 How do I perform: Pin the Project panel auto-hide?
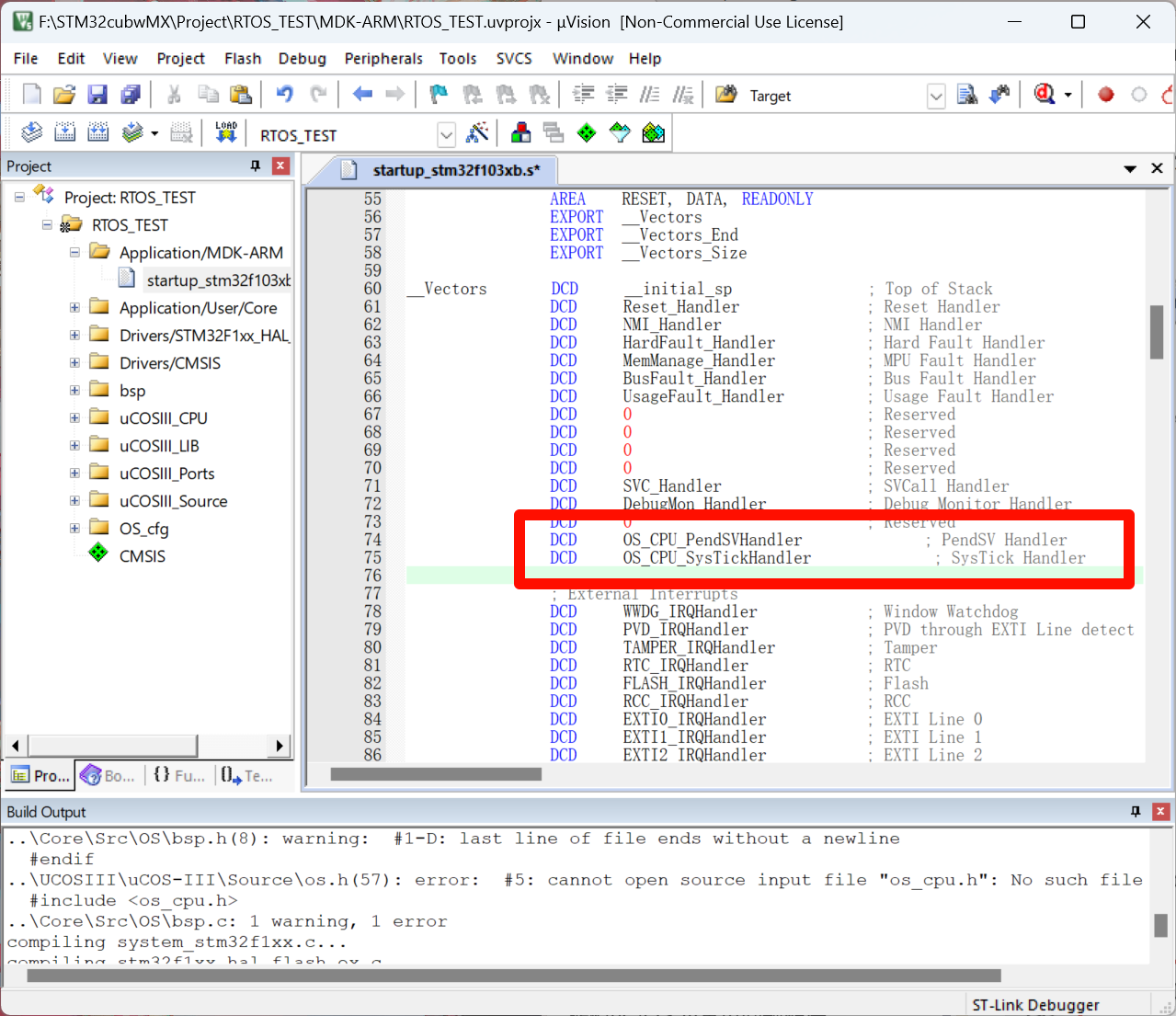[x=256, y=166]
